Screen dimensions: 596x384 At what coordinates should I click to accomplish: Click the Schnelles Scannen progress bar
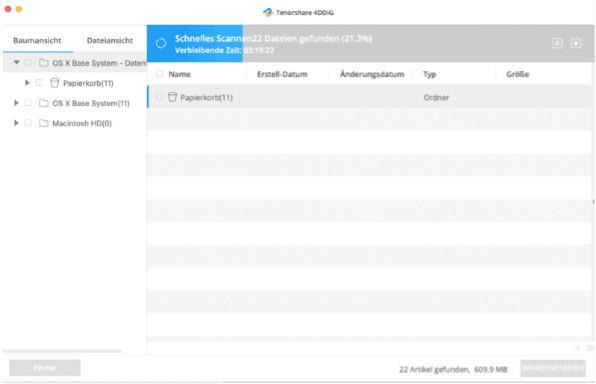[371, 43]
